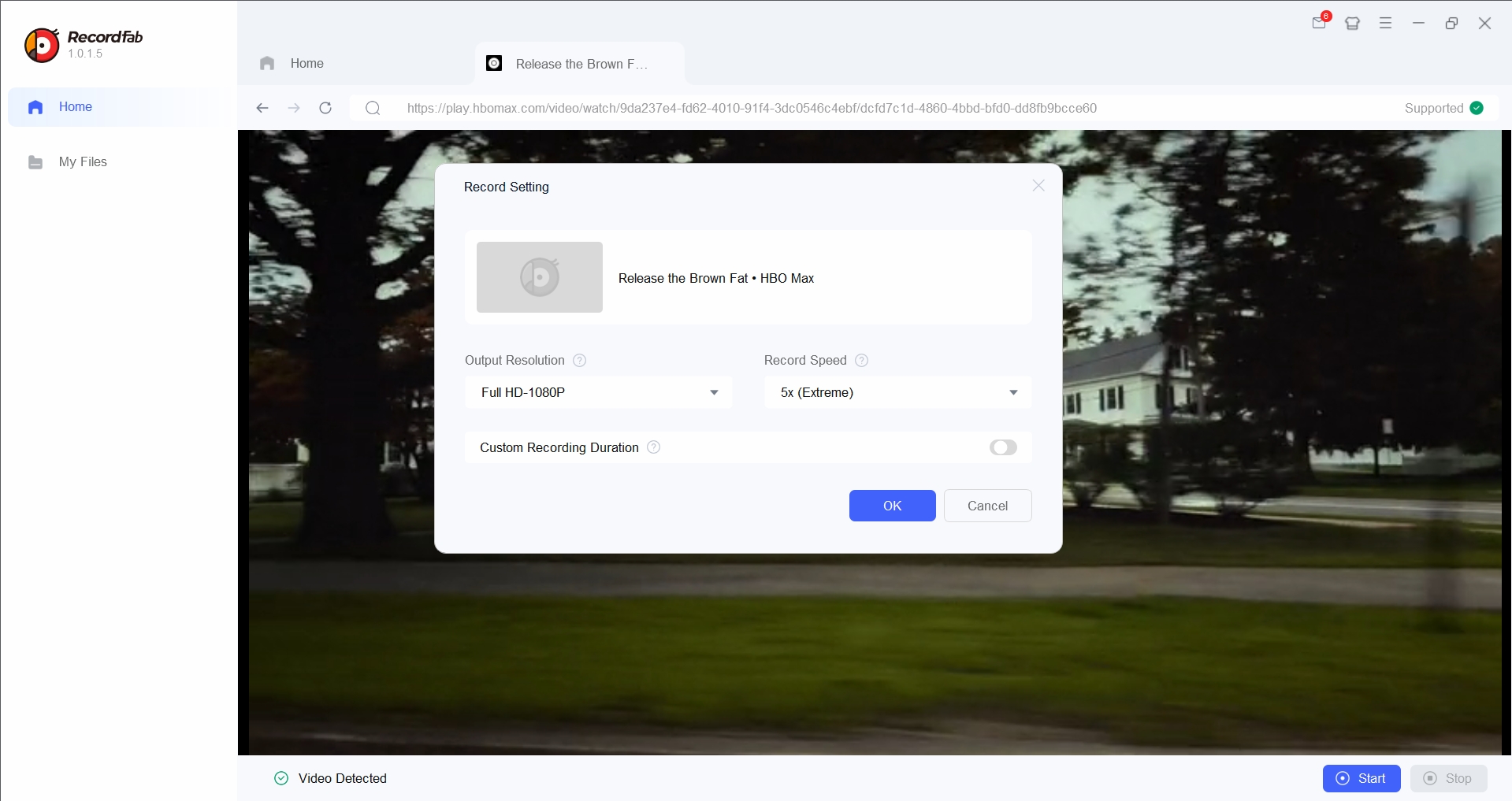Switch to the Home tab
Image resolution: width=1512 pixels, height=801 pixels.
306,63
